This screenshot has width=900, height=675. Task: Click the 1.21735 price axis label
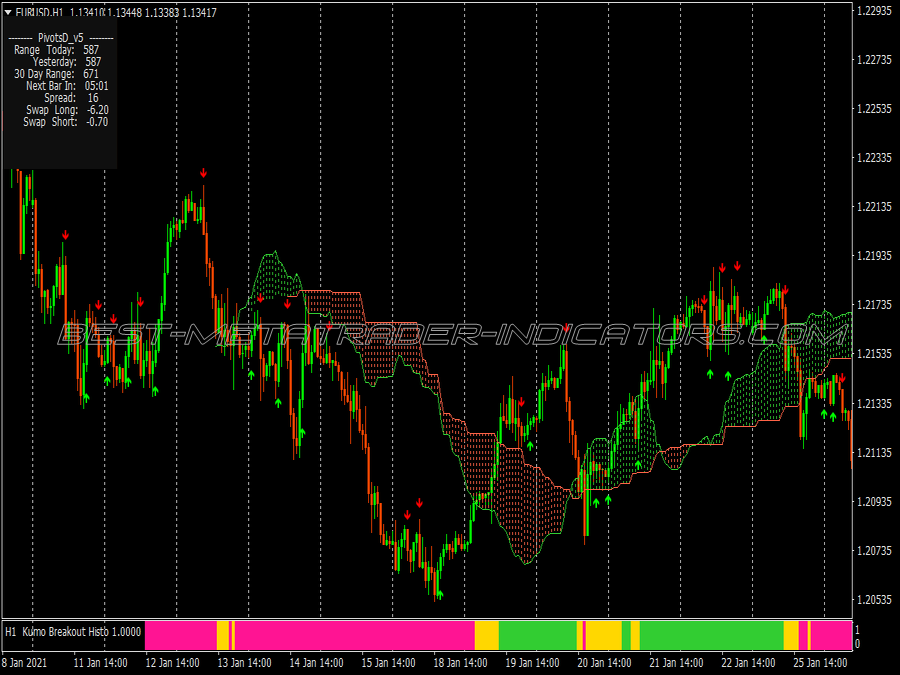tap(875, 305)
